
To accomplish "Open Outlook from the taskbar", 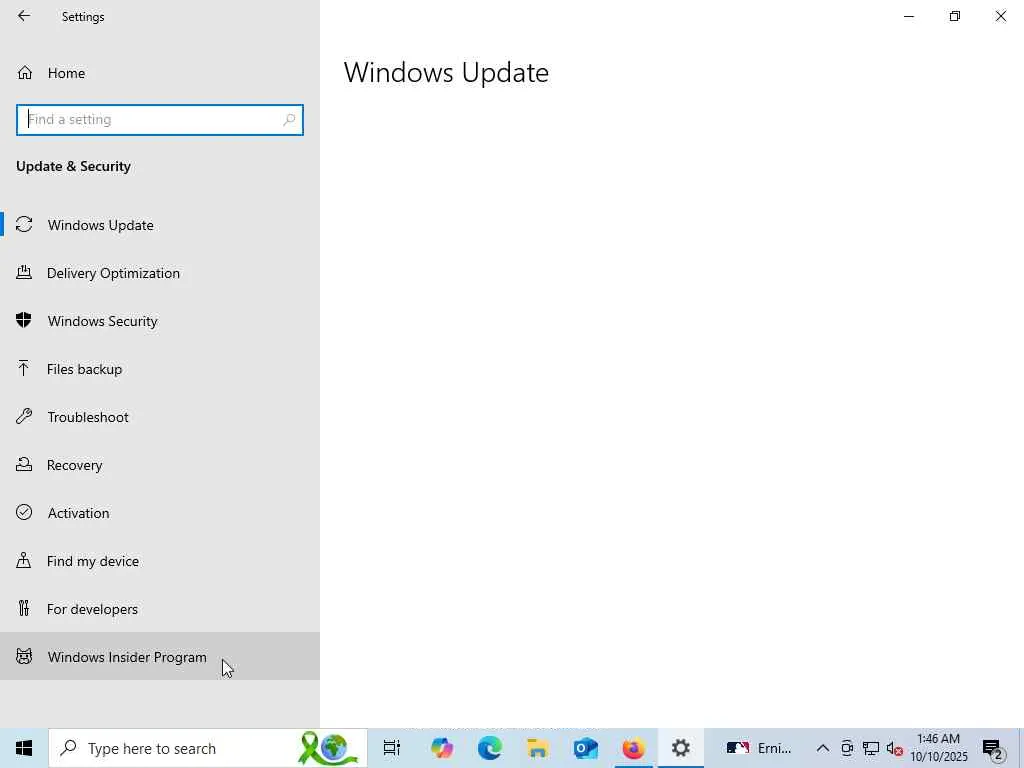I will tap(586, 748).
